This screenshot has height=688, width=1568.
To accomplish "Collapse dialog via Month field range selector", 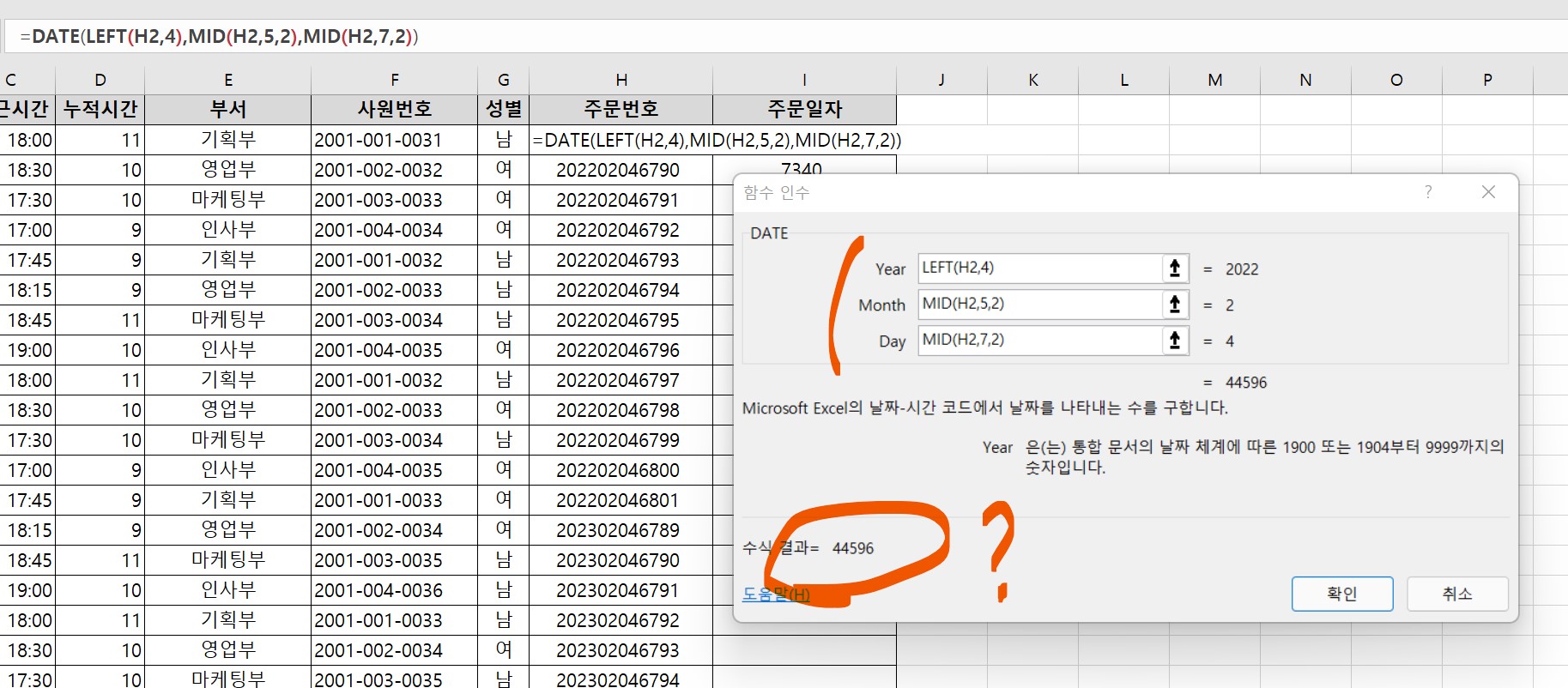I will 1175,305.
